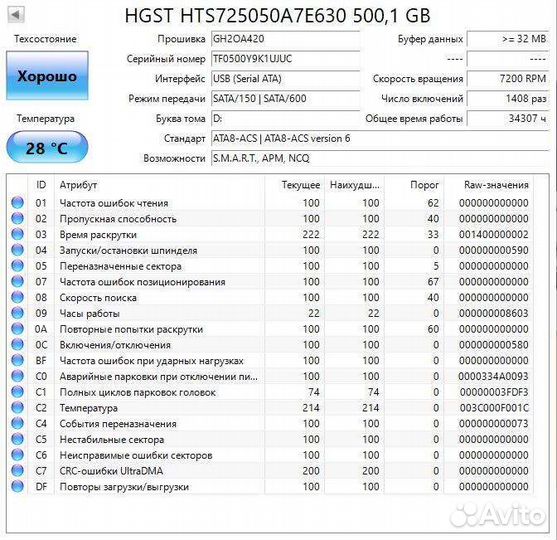The height and width of the screenshot is (540, 557).
Task: Click the status icon for attribute 03
Action: pos(17,234)
